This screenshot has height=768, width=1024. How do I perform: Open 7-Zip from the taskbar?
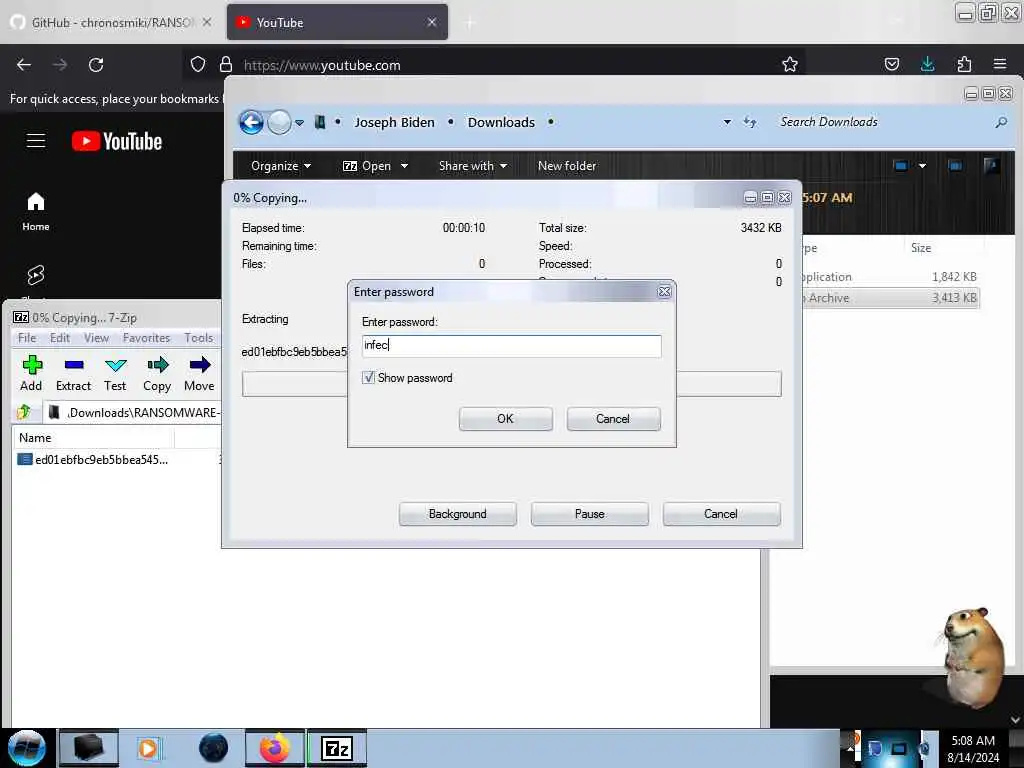[x=337, y=748]
